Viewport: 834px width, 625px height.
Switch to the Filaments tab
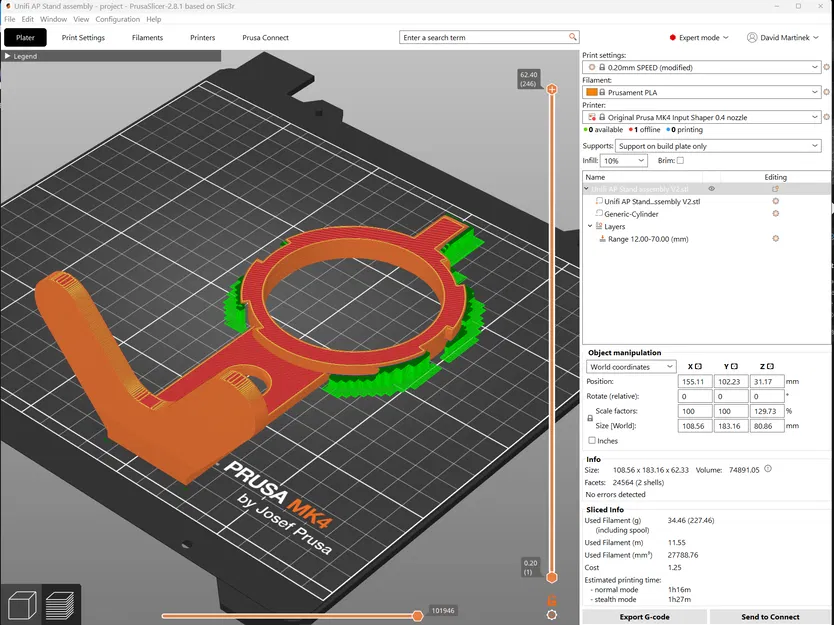click(147, 37)
